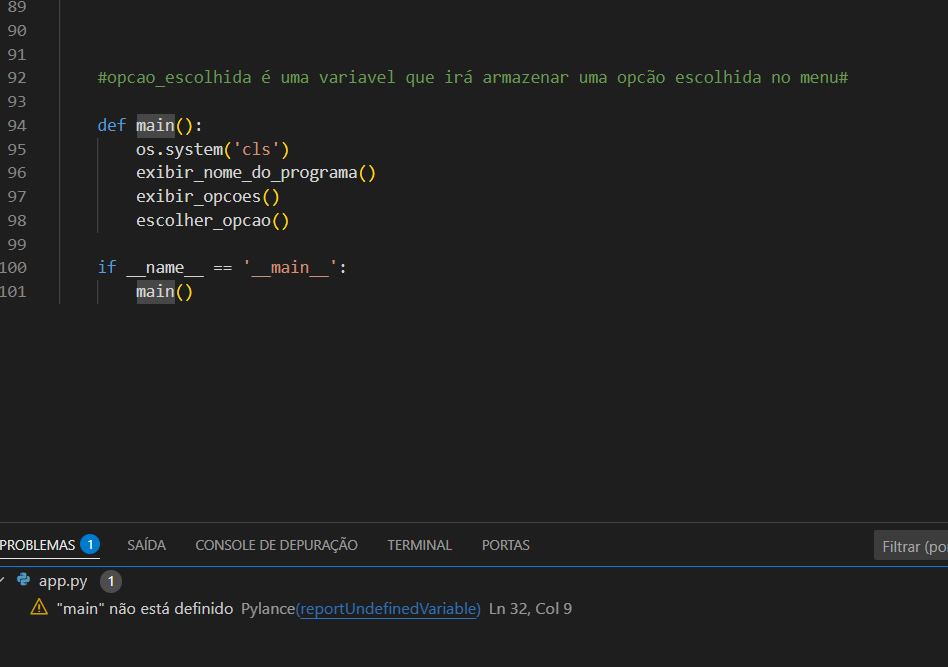Switch to the PROBLEMAS tab

point(38,545)
